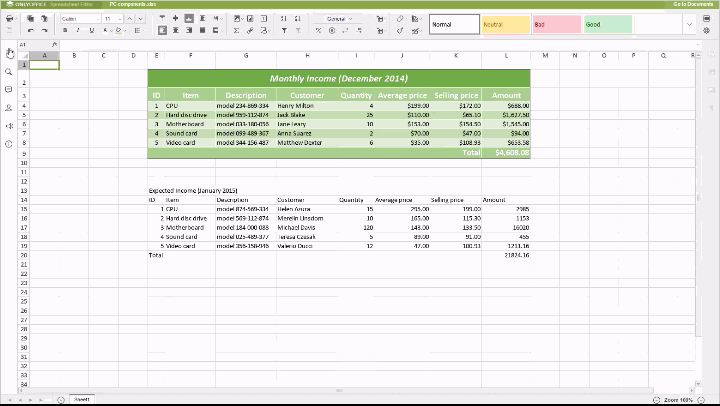
Task: Click zoom in plus button
Action: (x=701, y=400)
